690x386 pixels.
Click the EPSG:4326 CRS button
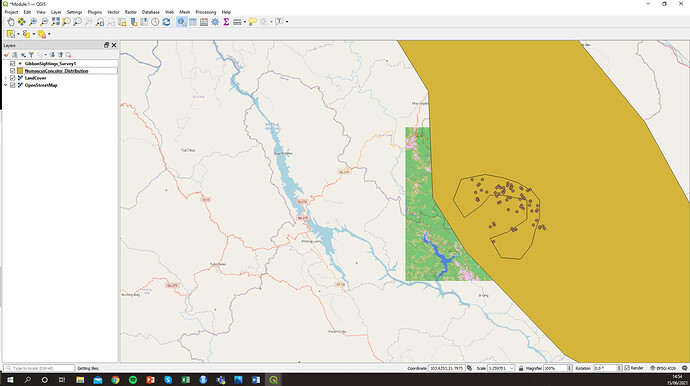pyautogui.click(x=663, y=368)
